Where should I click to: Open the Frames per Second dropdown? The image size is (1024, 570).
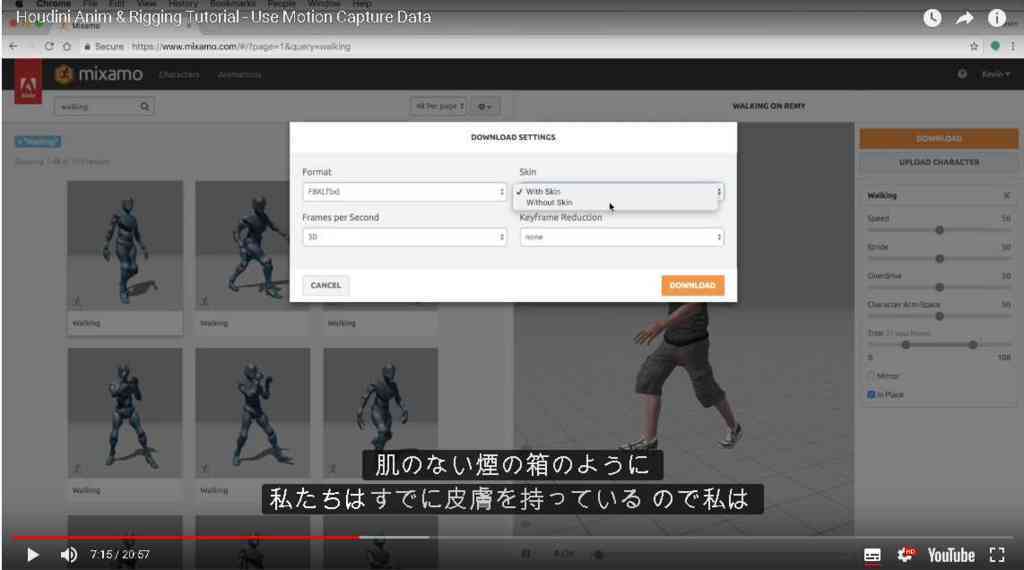point(404,237)
